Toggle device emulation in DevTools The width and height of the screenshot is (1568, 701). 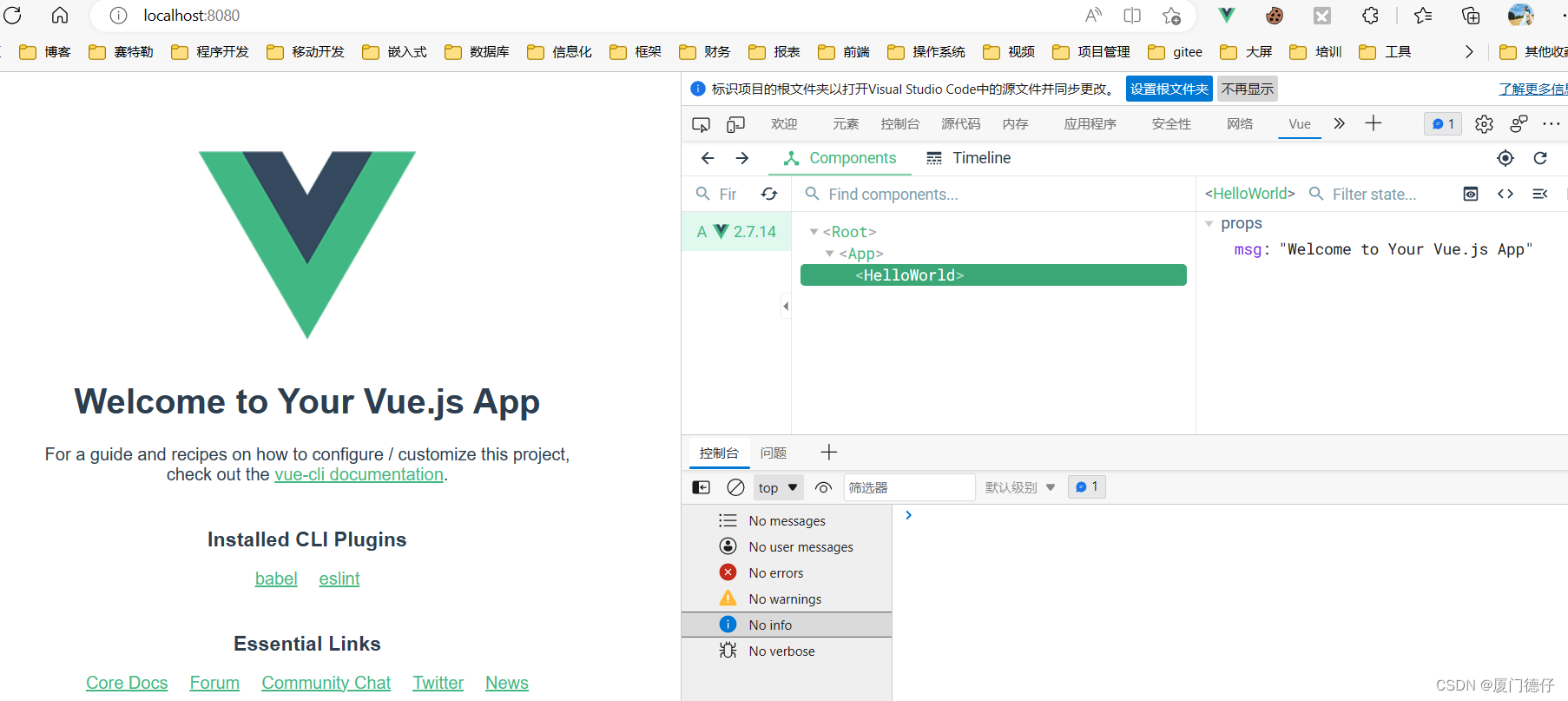click(x=735, y=124)
